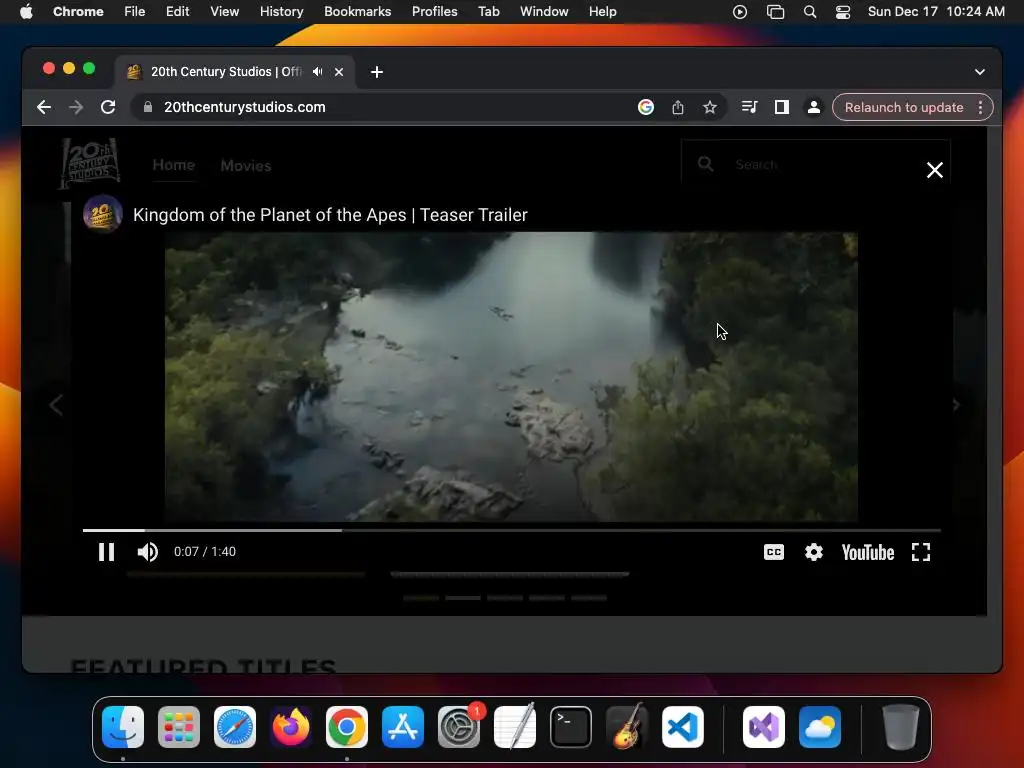Open the Tab menu
This screenshot has width=1024, height=768.
(488, 12)
